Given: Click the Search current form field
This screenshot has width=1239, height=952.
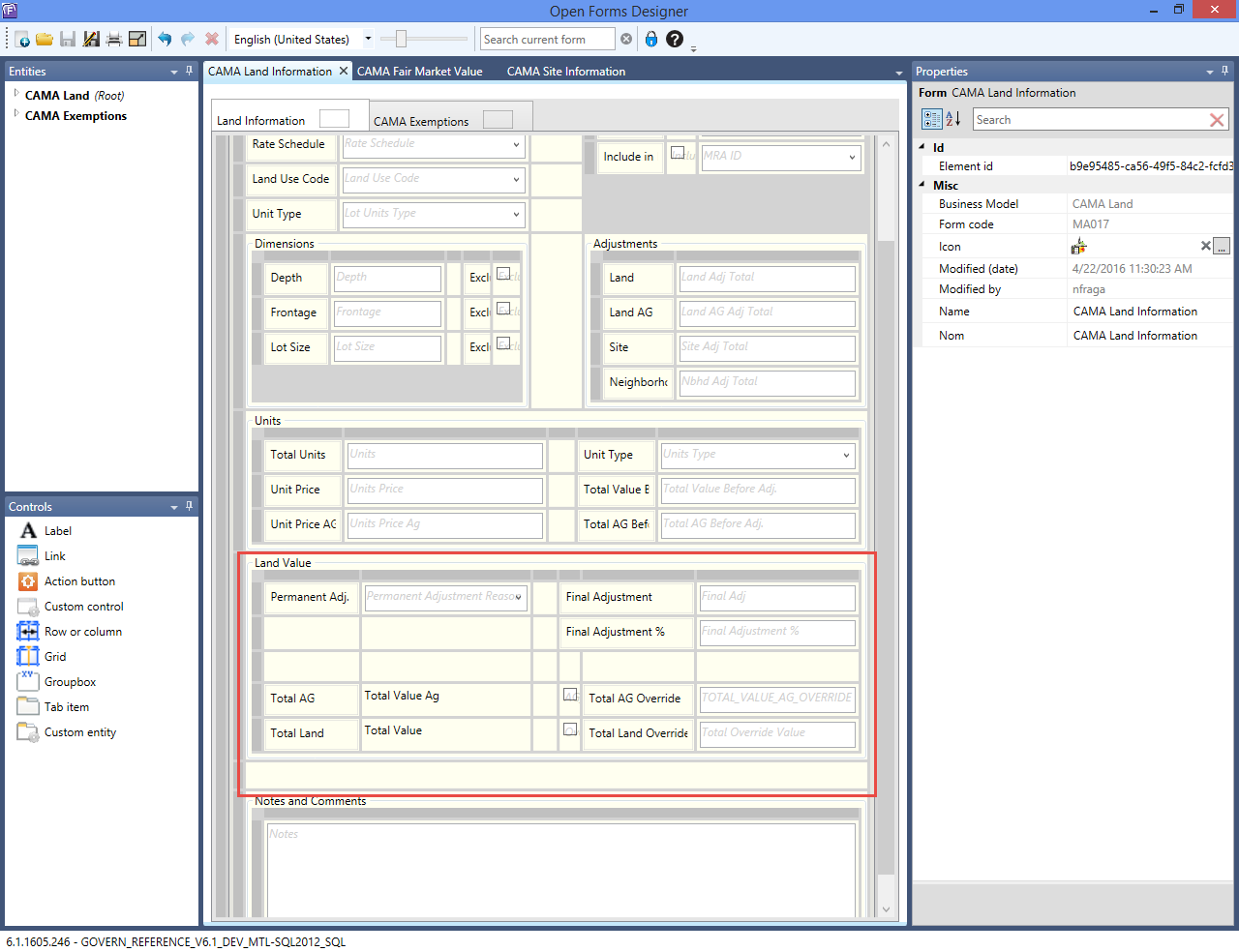Looking at the screenshot, I should [547, 40].
